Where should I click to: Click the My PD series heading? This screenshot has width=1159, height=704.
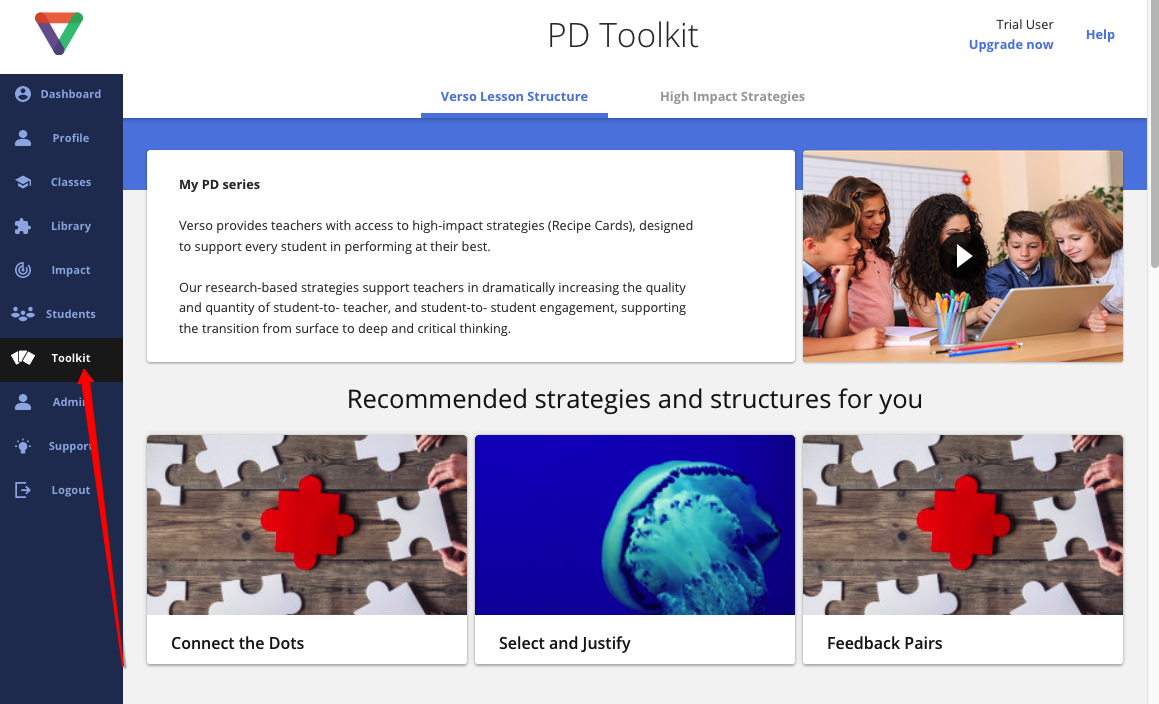pos(220,185)
